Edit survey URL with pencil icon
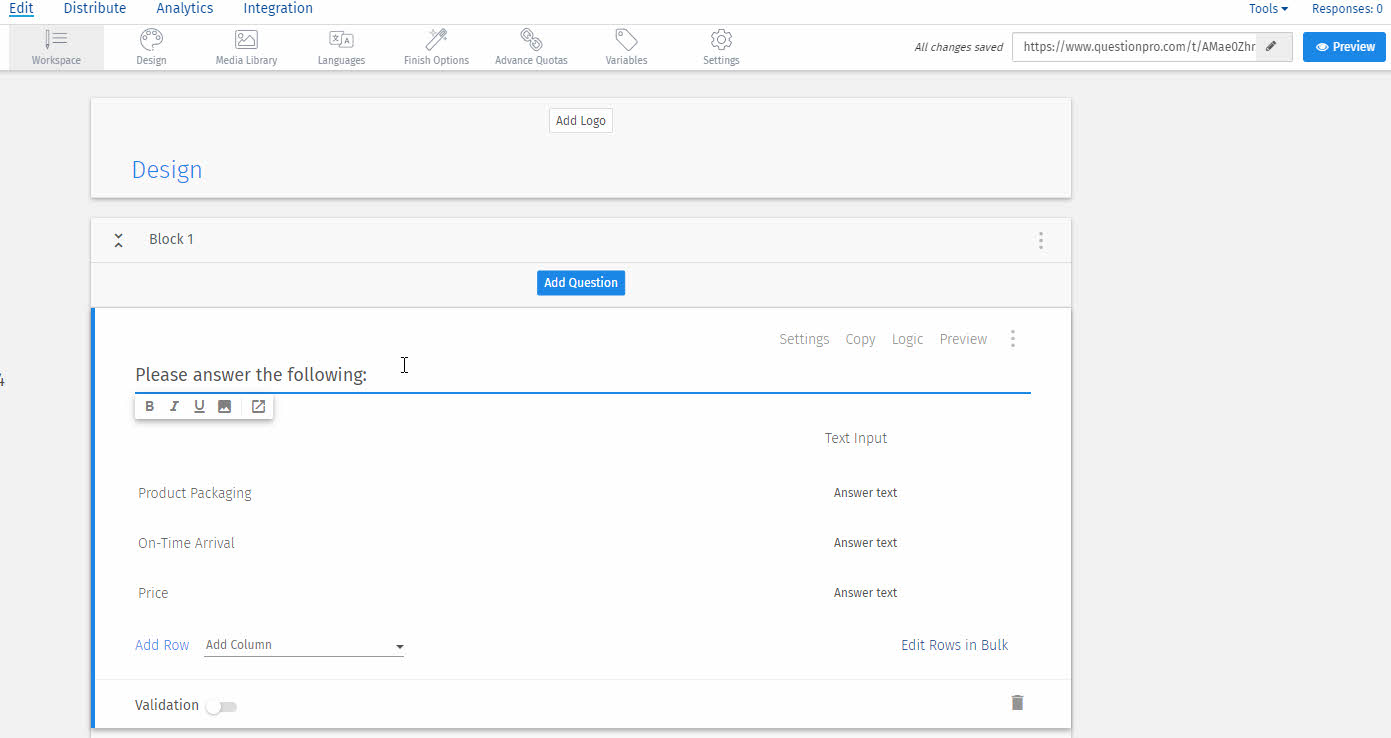The height and width of the screenshot is (738, 1391). [x=1271, y=47]
